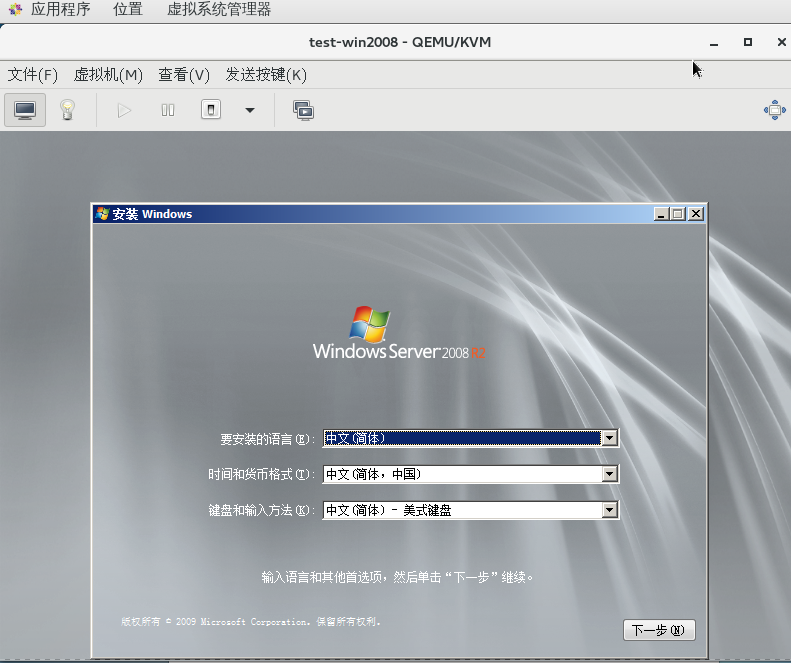Click the 版权所有 2009 Microsoft Corporation text
791x663 pixels.
click(250, 622)
